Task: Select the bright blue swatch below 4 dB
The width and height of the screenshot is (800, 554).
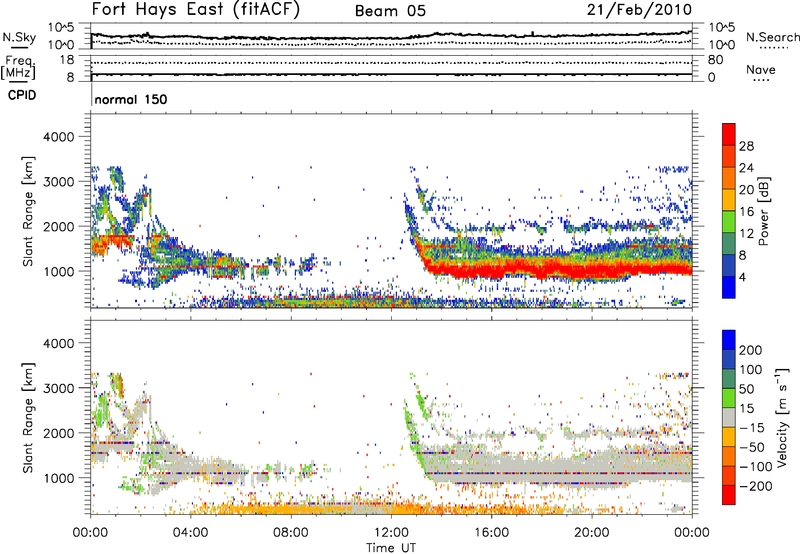Action: [x=729, y=287]
